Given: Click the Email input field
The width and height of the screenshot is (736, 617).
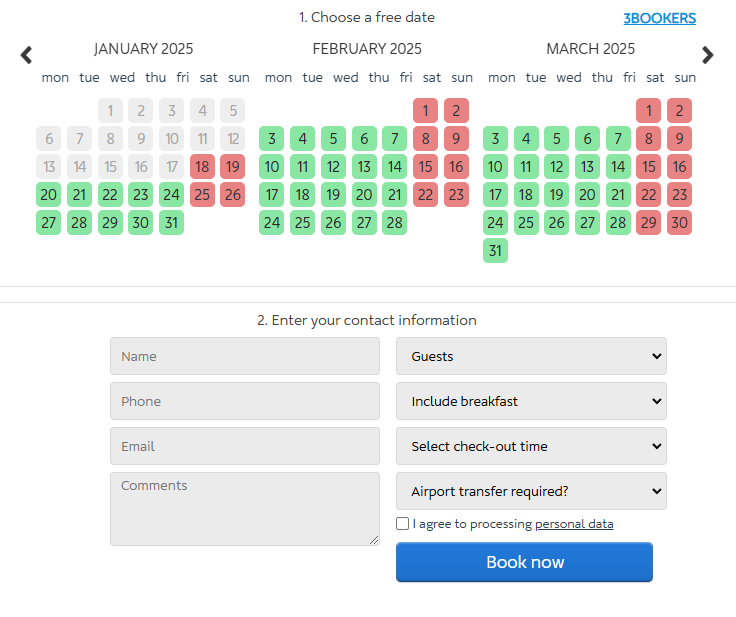Looking at the screenshot, I should click(245, 446).
